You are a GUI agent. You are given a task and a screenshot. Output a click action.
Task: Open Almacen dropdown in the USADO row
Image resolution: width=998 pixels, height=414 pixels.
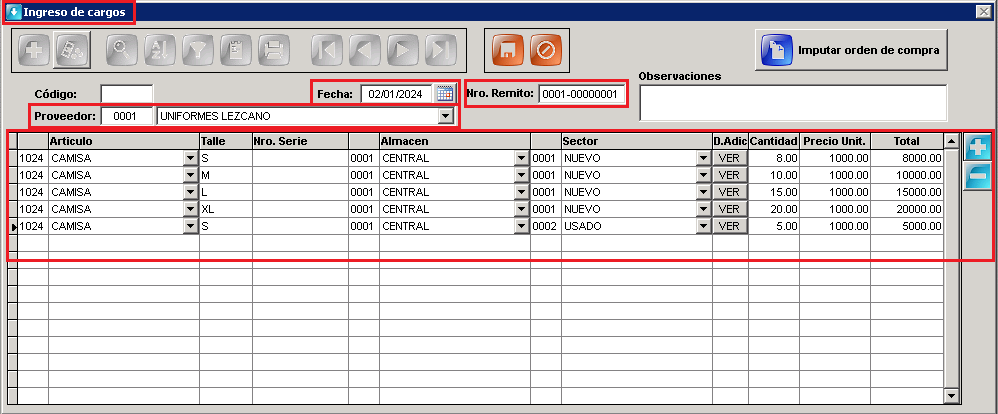[522, 226]
